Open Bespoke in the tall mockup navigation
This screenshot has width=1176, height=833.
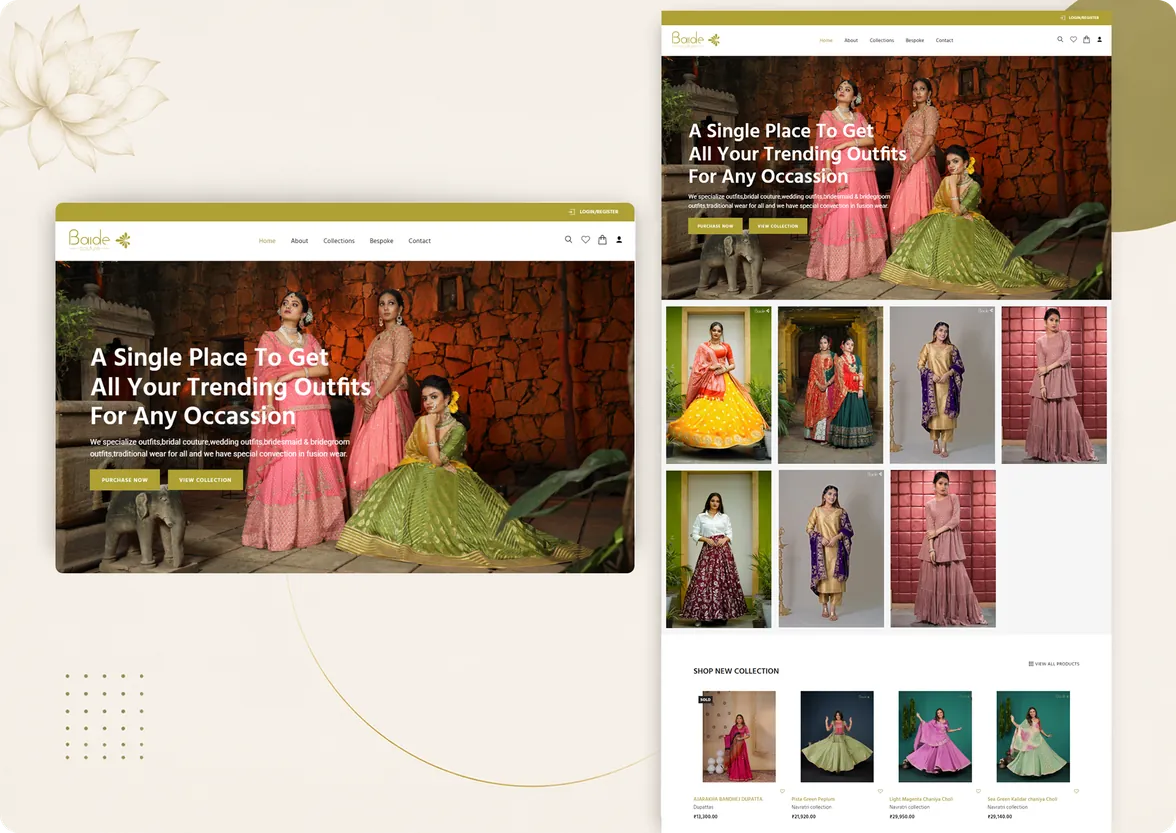914,40
